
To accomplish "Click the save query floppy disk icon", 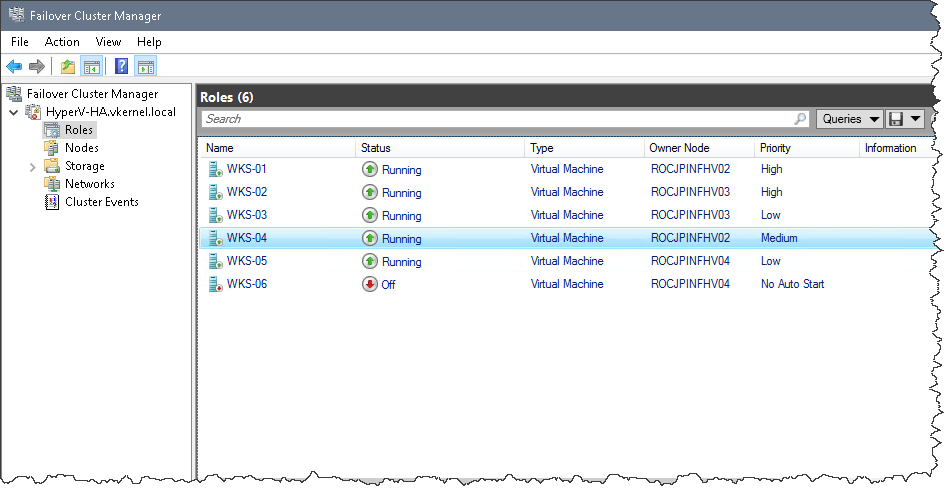I will tap(895, 119).
